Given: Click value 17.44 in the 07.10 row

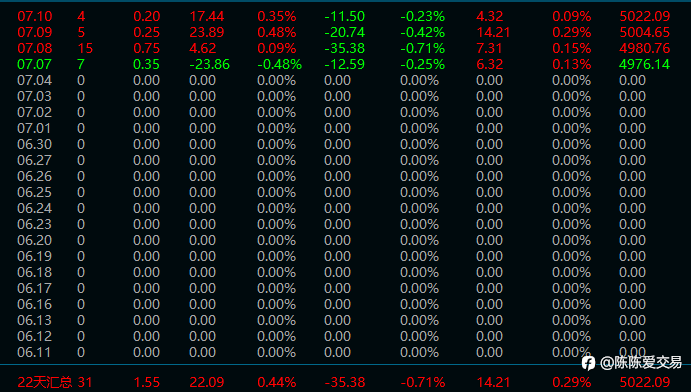Looking at the screenshot, I should tap(207, 16).
